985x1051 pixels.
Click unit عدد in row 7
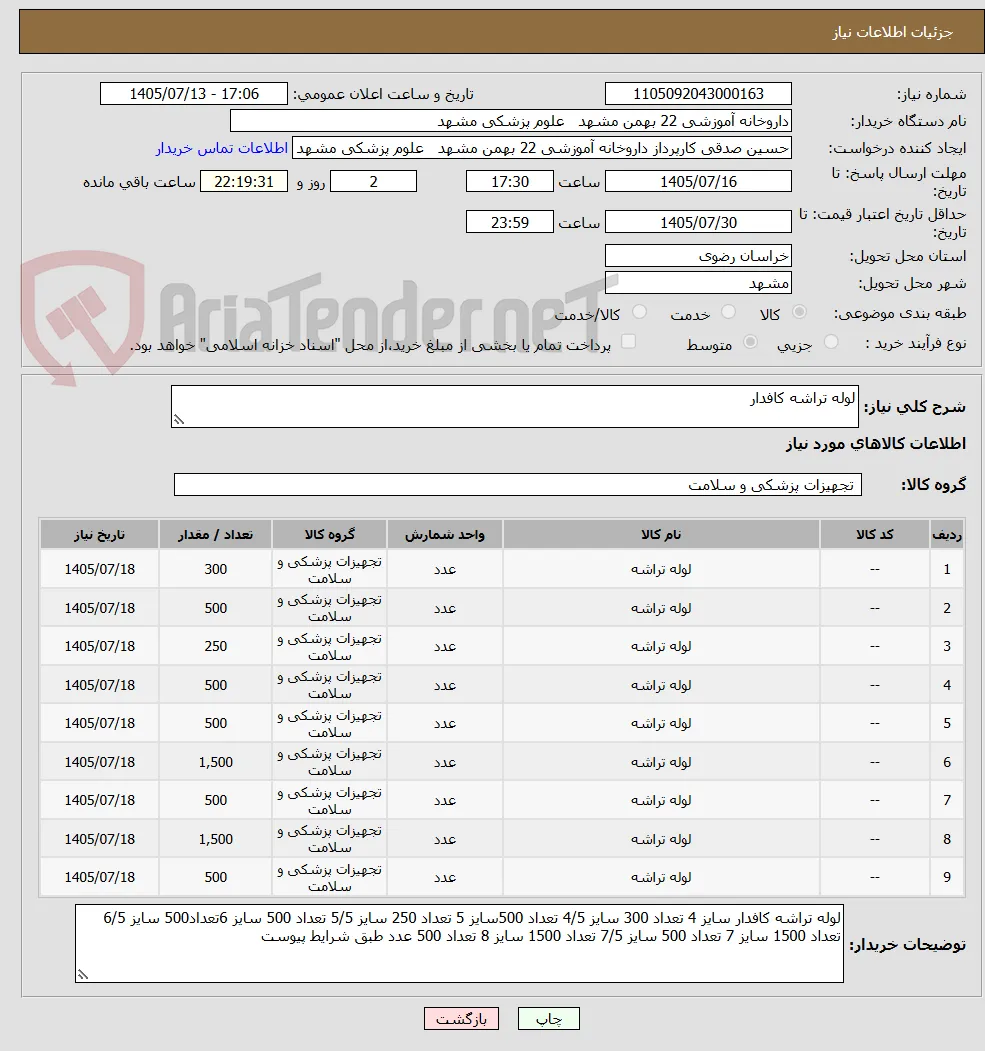[x=444, y=800]
